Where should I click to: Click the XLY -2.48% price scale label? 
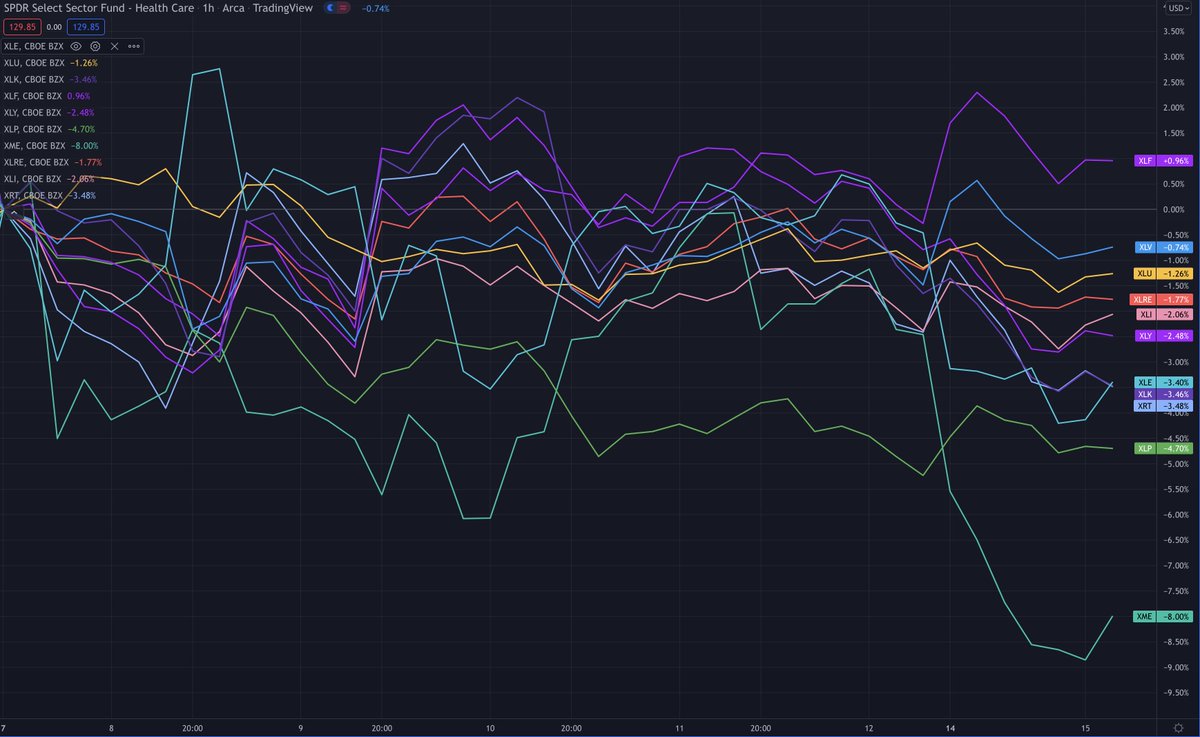(1163, 336)
